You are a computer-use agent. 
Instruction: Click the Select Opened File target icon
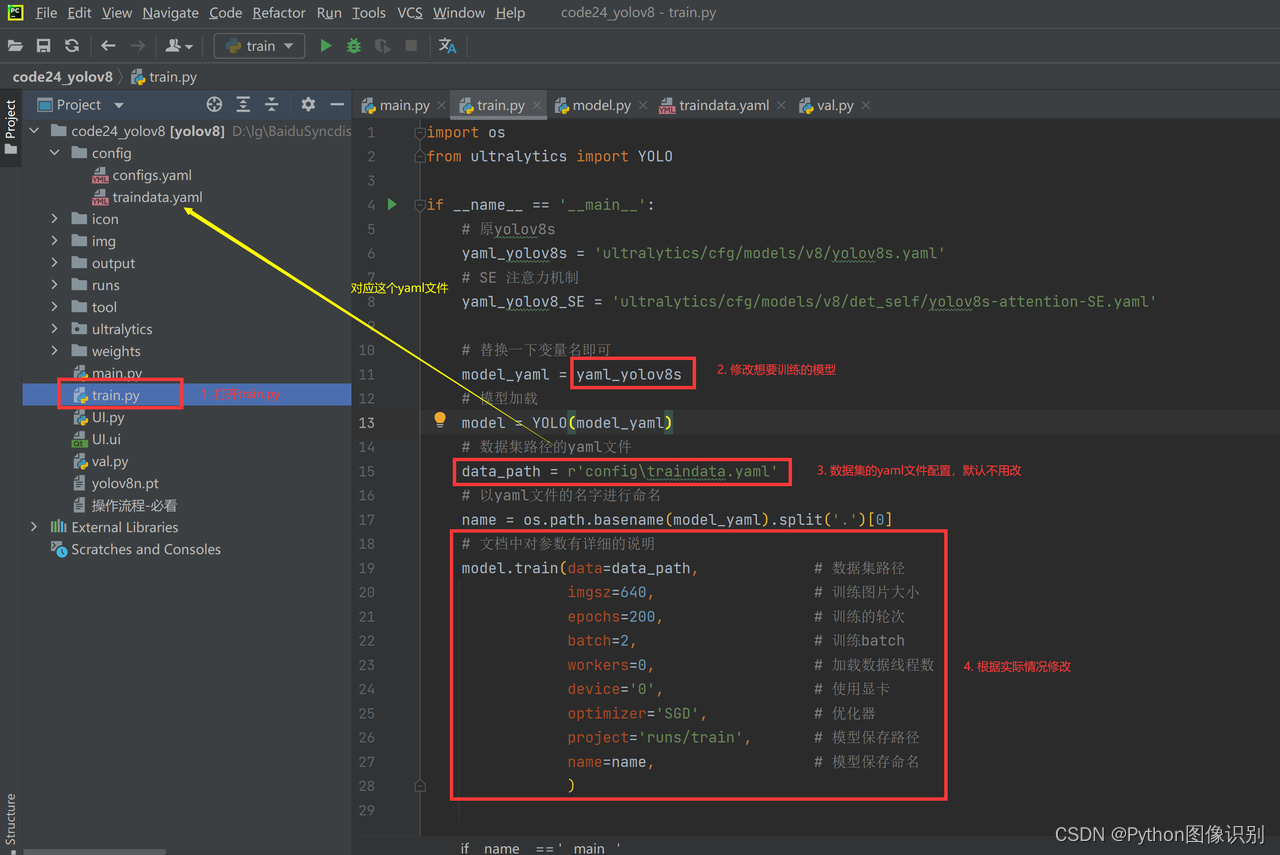tap(214, 104)
